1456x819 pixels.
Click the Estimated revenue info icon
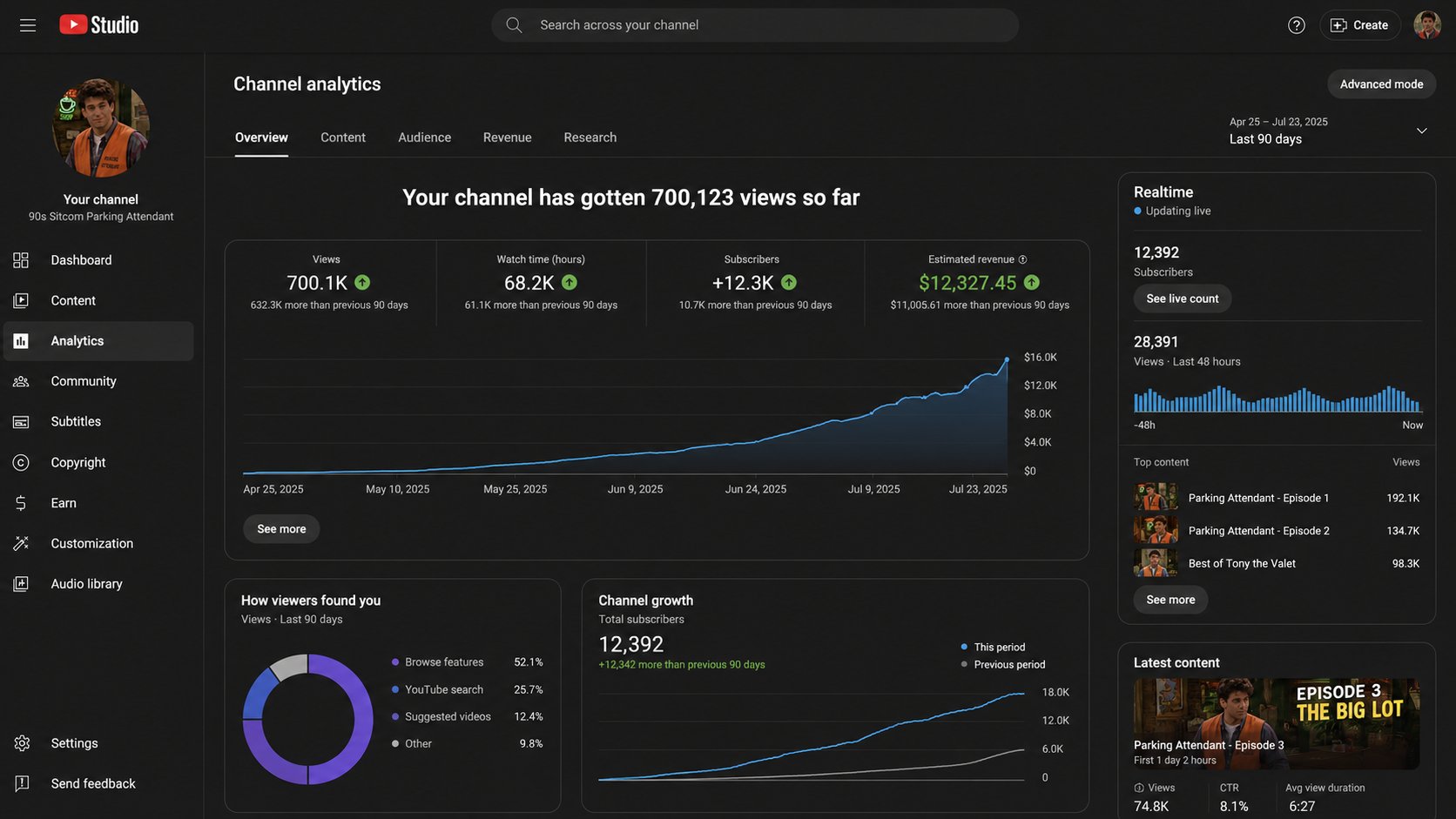pos(1023,259)
